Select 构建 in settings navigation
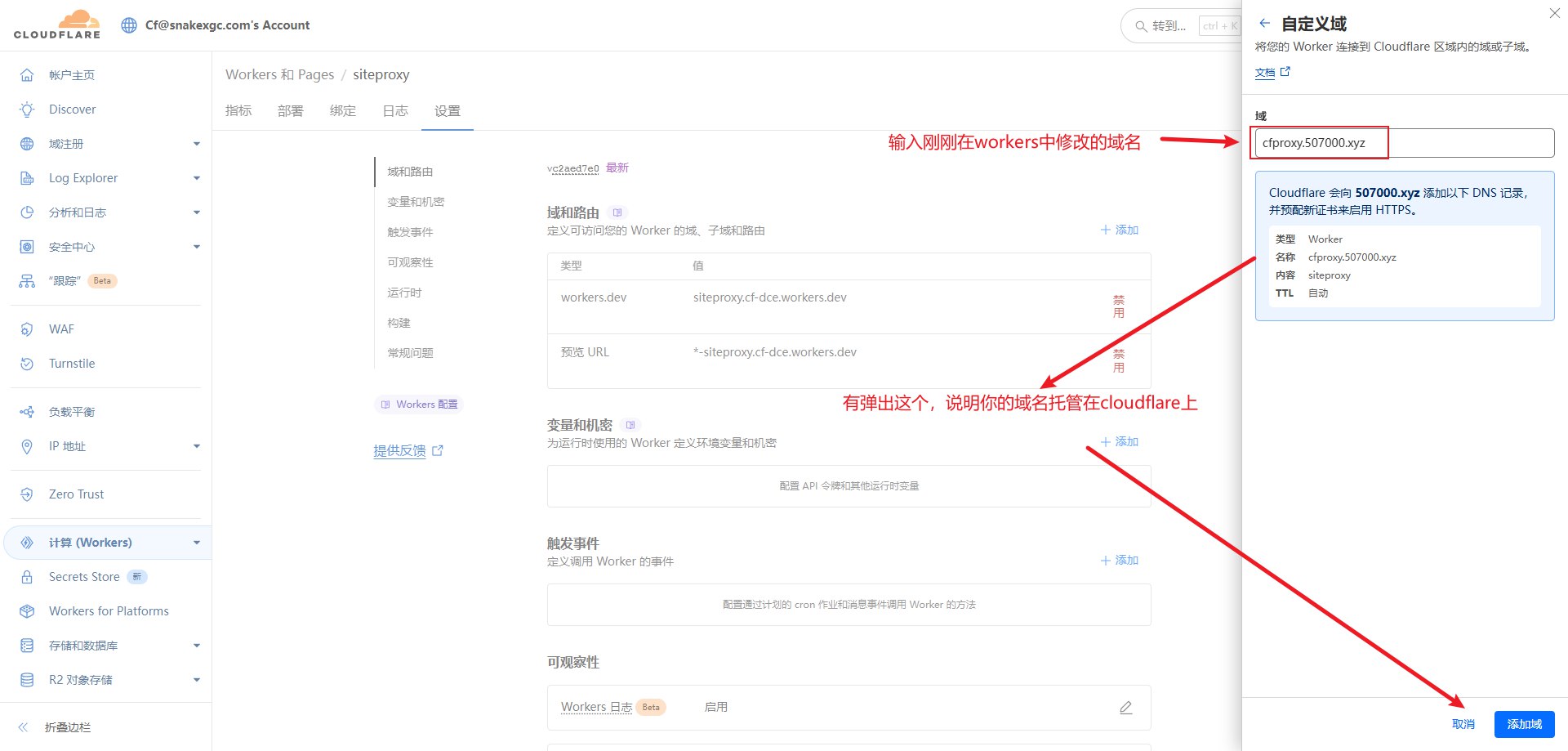The image size is (1568, 751). (399, 323)
